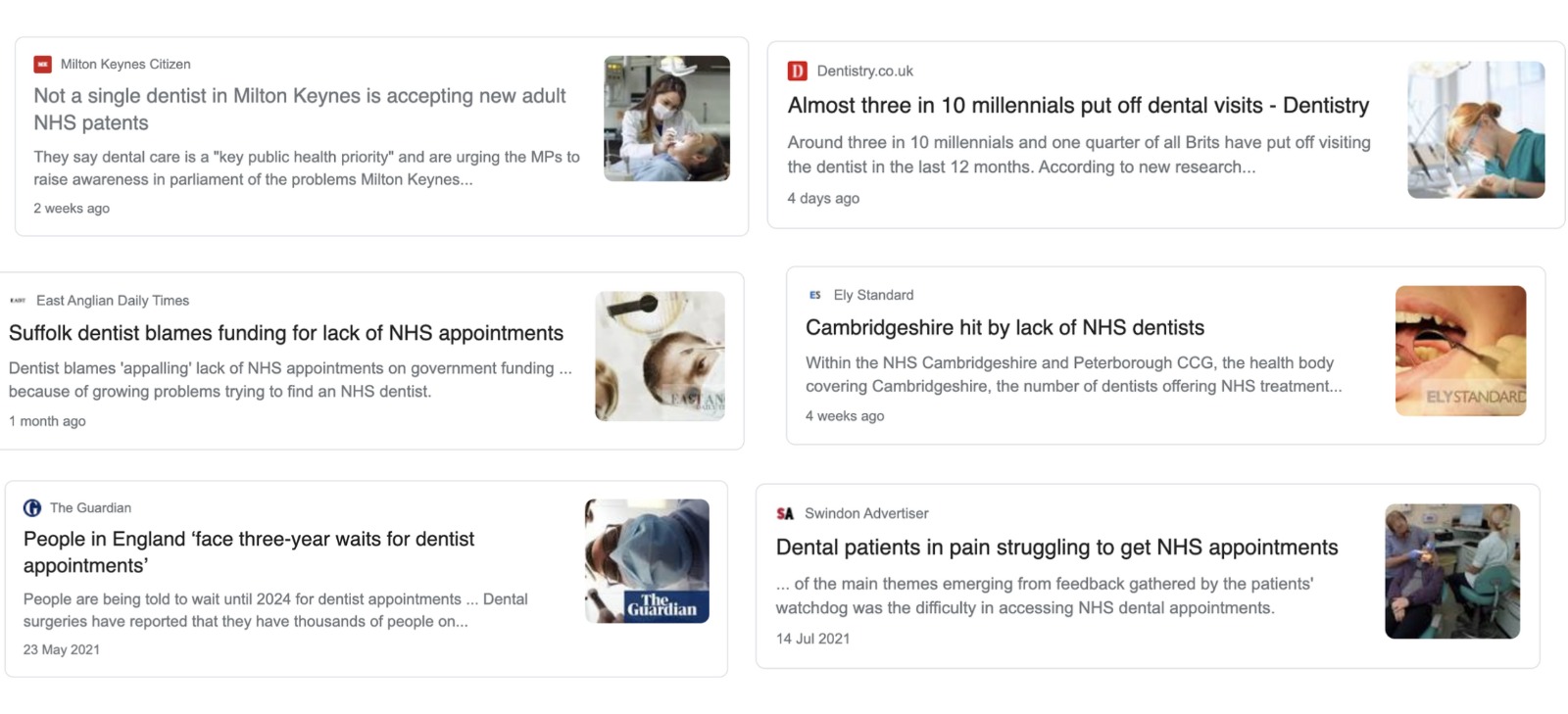The image size is (1568, 714).
Task: Open the Cambridgeshire NHS dentists article
Action: click(1004, 328)
